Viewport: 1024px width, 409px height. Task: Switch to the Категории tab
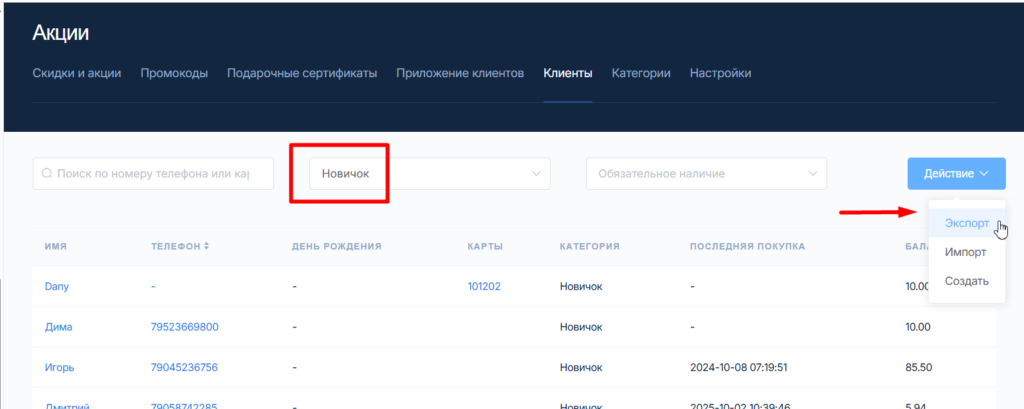(x=641, y=73)
